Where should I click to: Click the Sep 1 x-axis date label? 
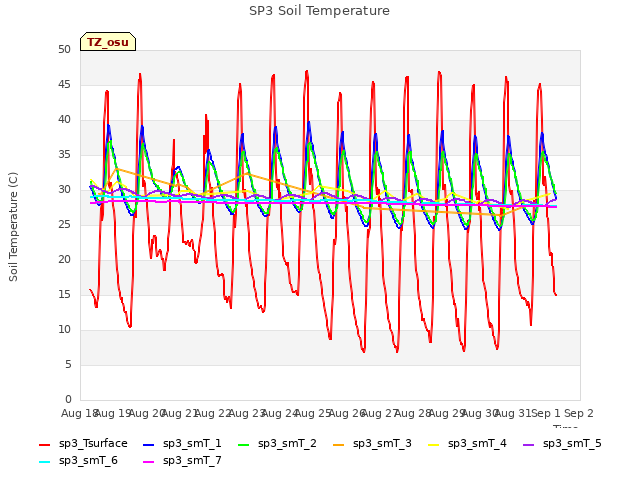[x=546, y=413]
